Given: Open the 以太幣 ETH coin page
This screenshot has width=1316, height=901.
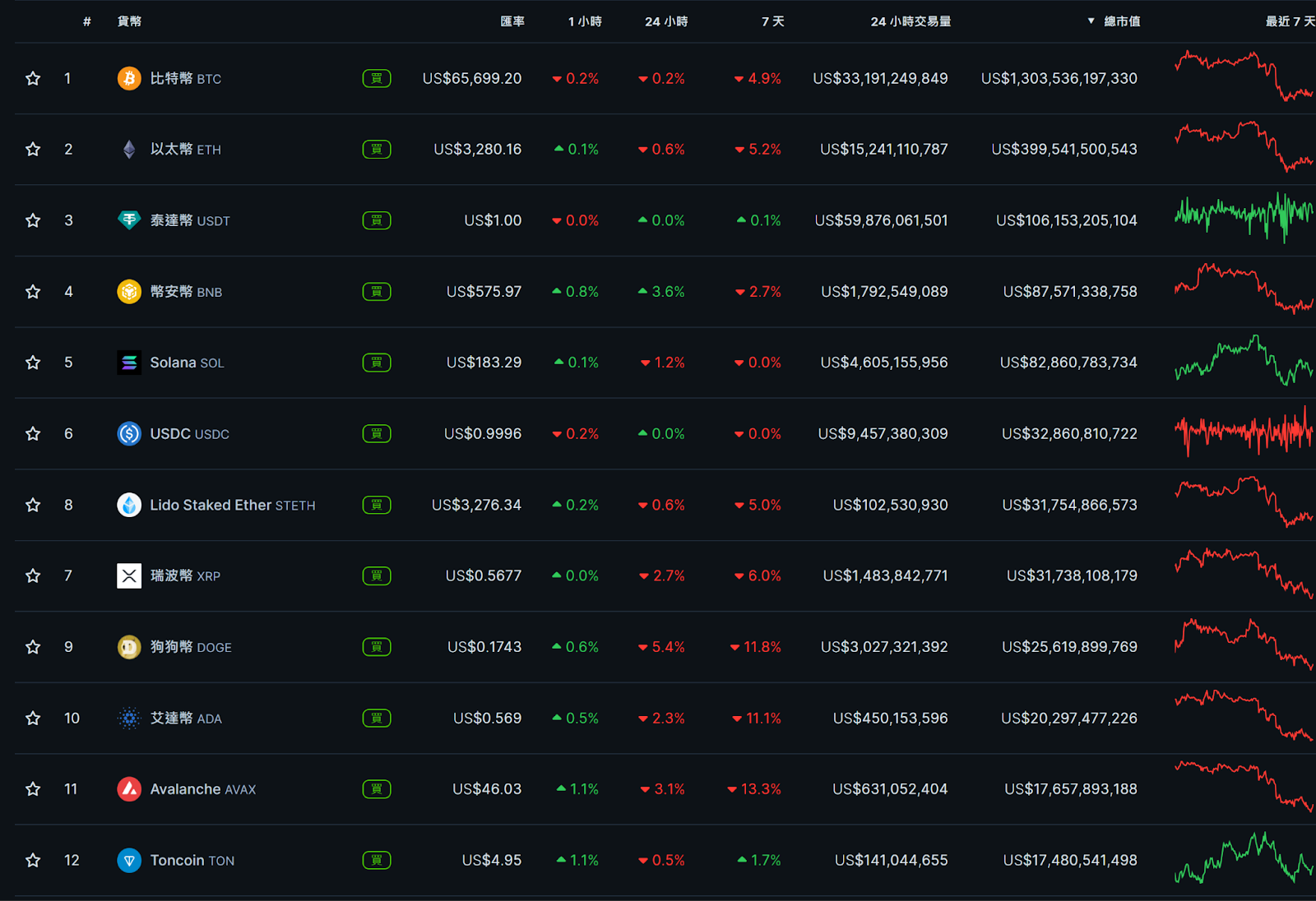Looking at the screenshot, I should (185, 149).
